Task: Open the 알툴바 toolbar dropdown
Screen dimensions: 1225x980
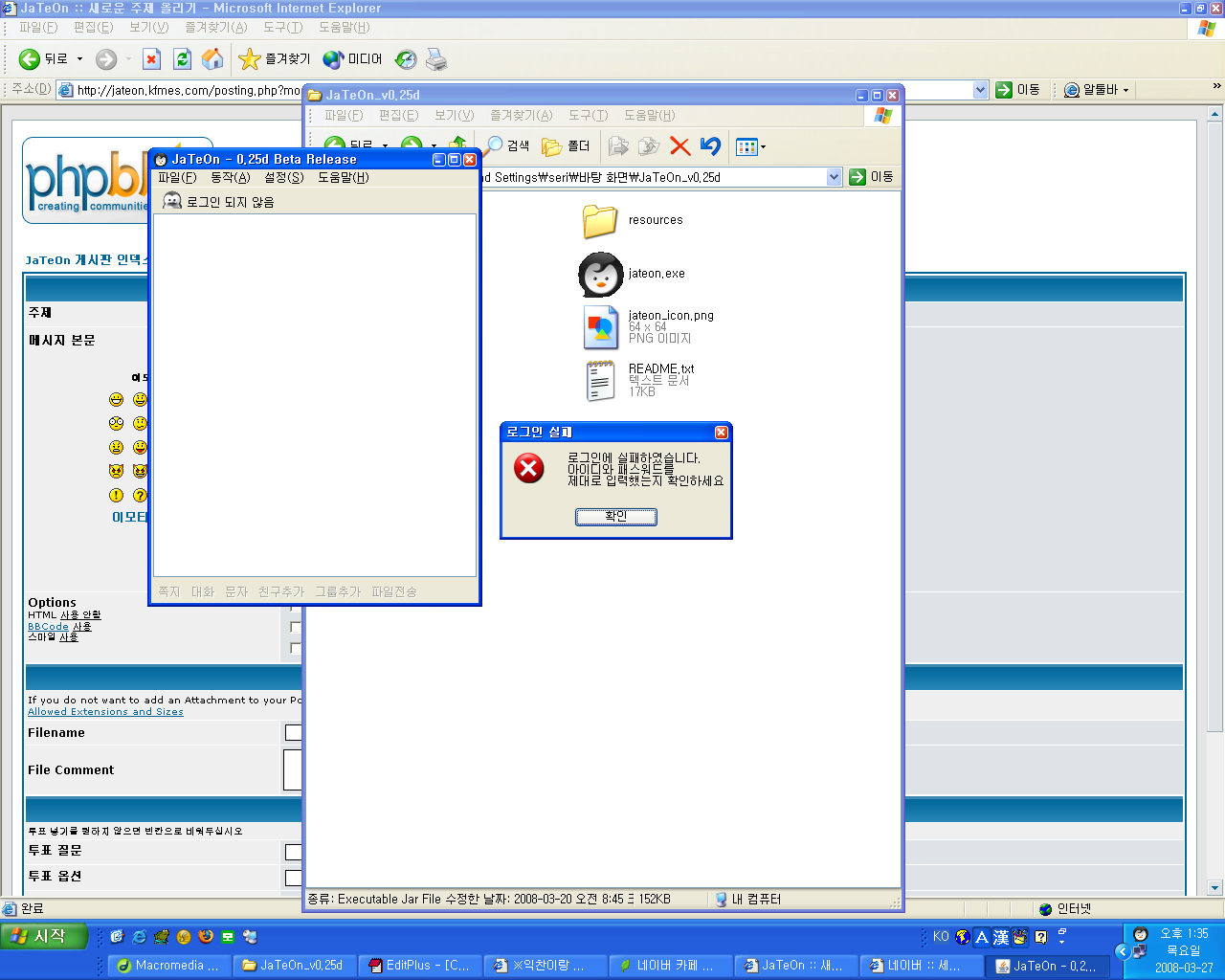Action: tap(1125, 90)
